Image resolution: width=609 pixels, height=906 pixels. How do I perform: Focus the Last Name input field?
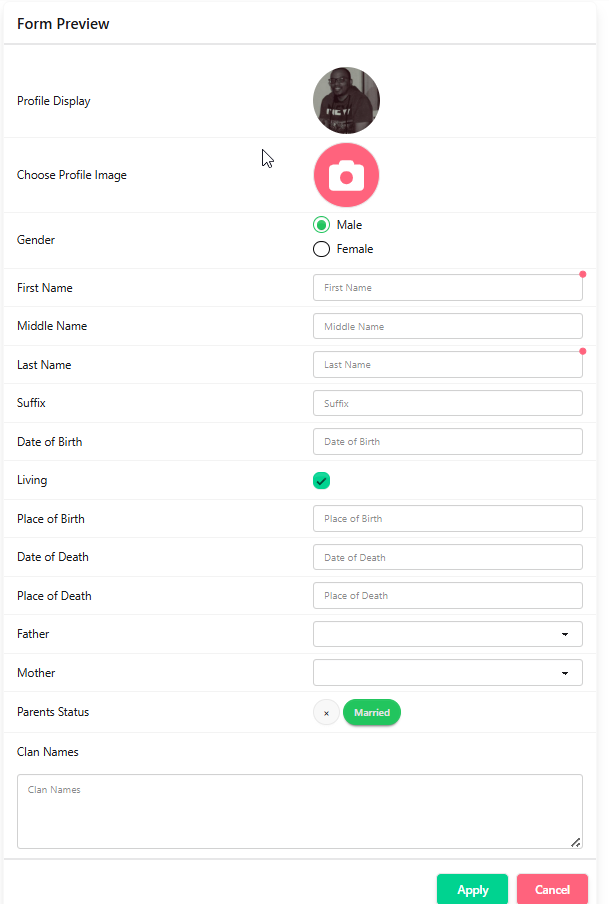tap(448, 365)
